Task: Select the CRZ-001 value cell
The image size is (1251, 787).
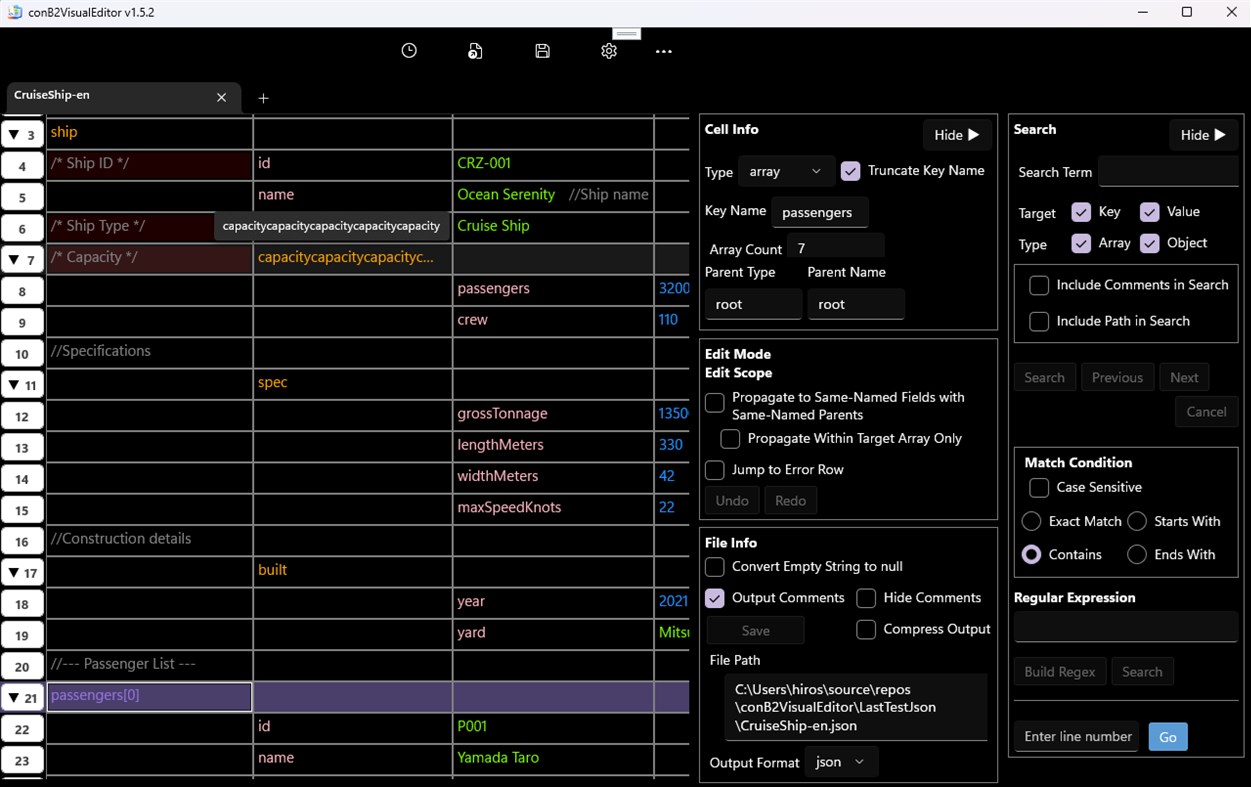Action: [553, 164]
